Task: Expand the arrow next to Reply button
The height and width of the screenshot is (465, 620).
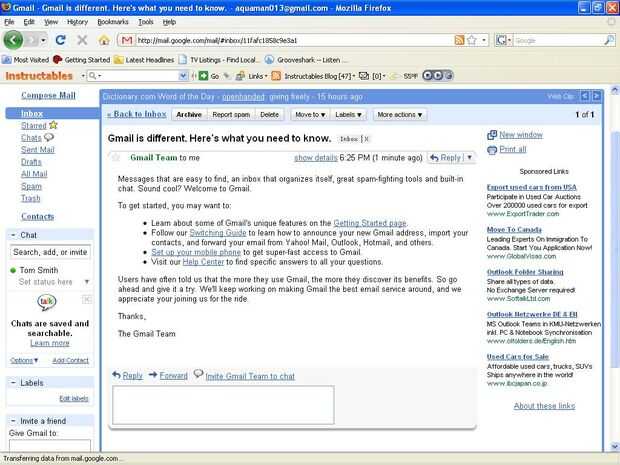Action: [x=469, y=157]
